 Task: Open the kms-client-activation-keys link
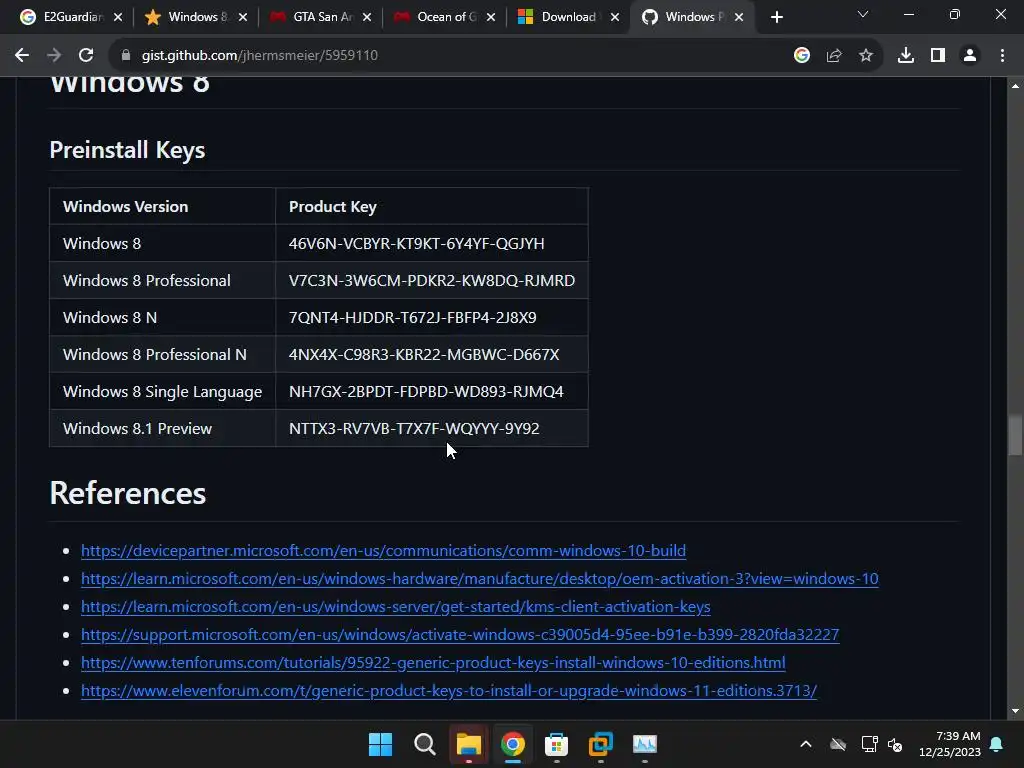[x=396, y=607]
